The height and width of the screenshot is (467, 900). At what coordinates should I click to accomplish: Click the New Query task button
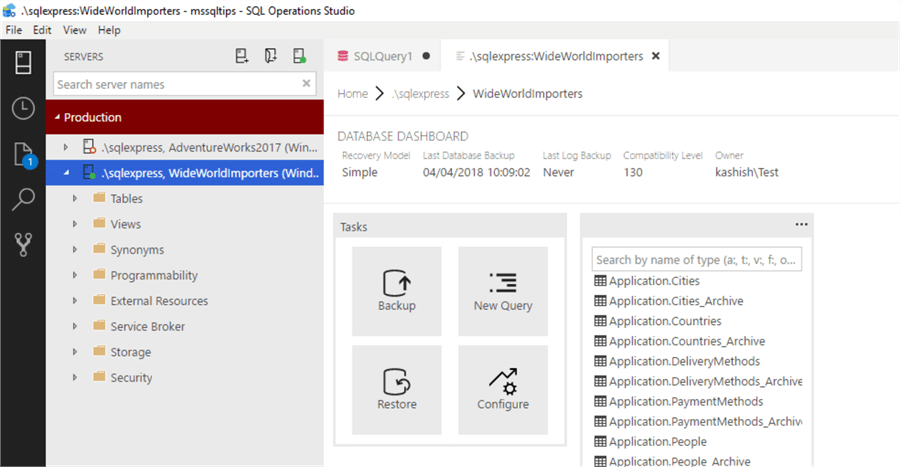503,291
